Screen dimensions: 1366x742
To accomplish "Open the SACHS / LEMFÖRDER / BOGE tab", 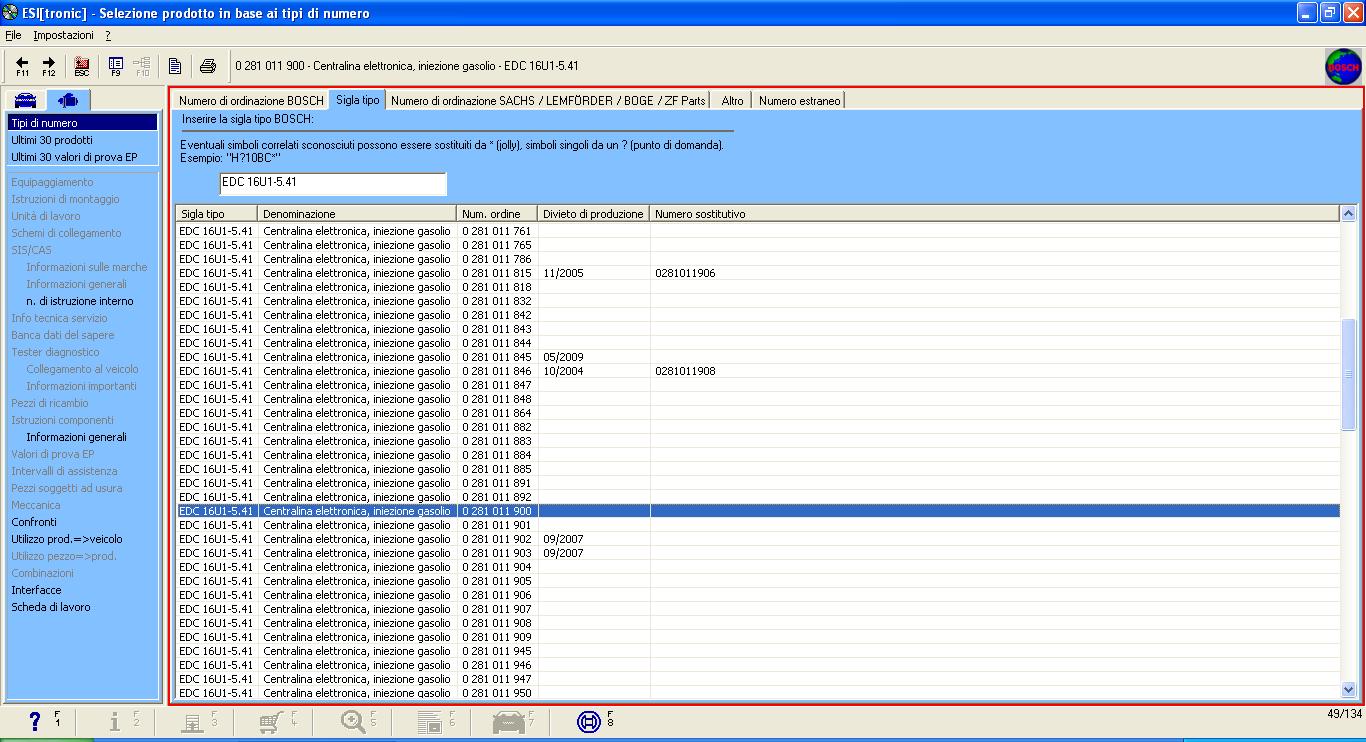I will point(548,100).
